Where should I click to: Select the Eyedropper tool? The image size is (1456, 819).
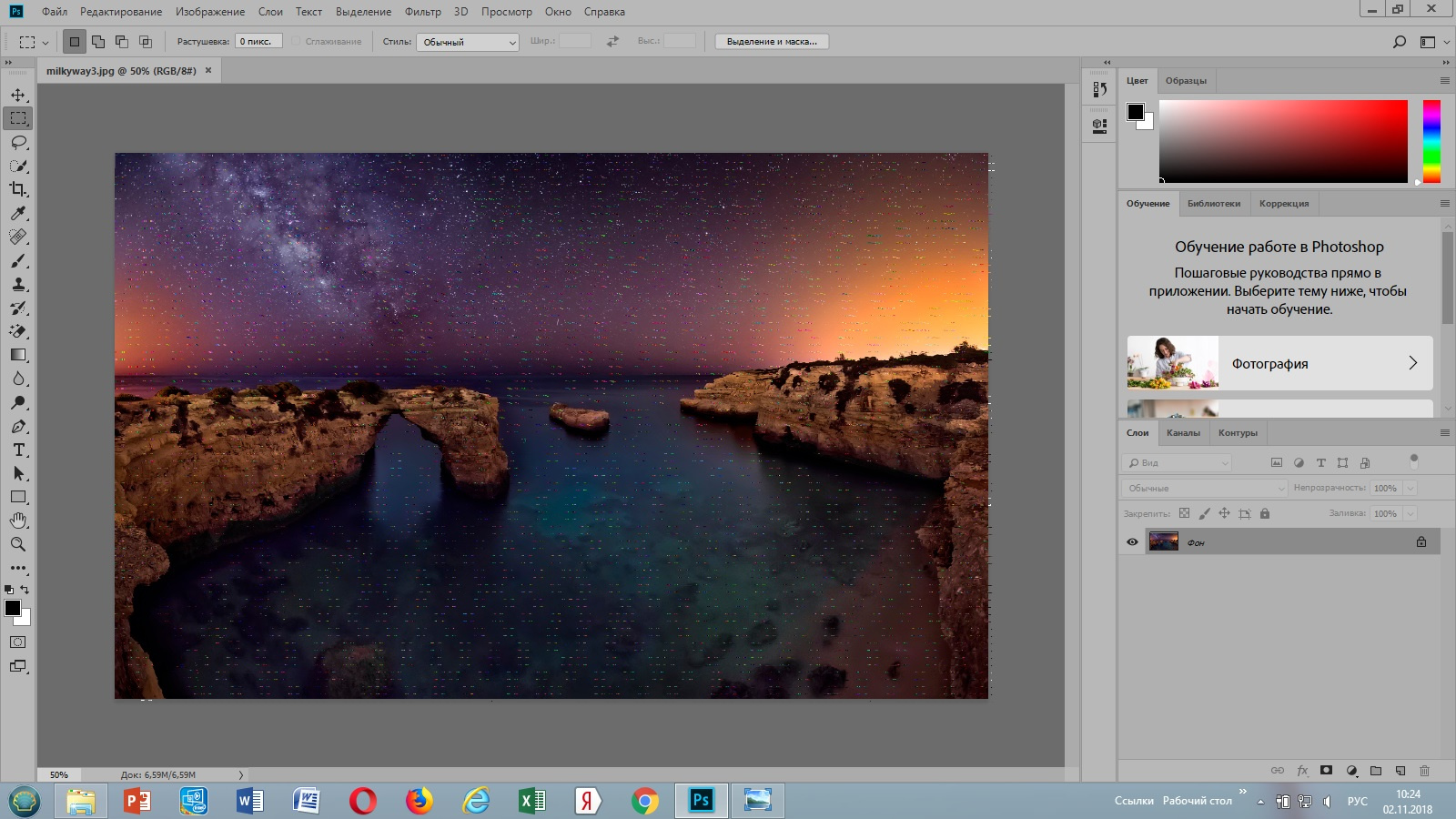point(18,213)
